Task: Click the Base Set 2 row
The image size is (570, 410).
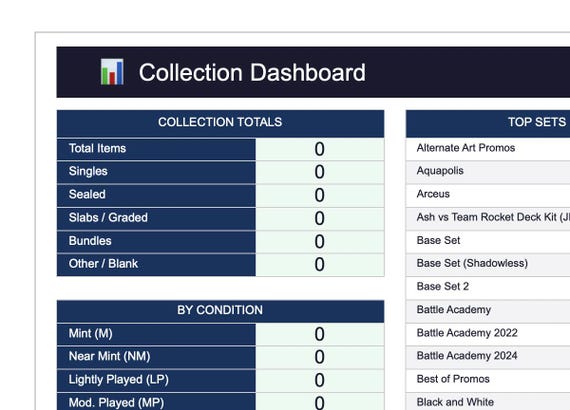Action: [488, 288]
